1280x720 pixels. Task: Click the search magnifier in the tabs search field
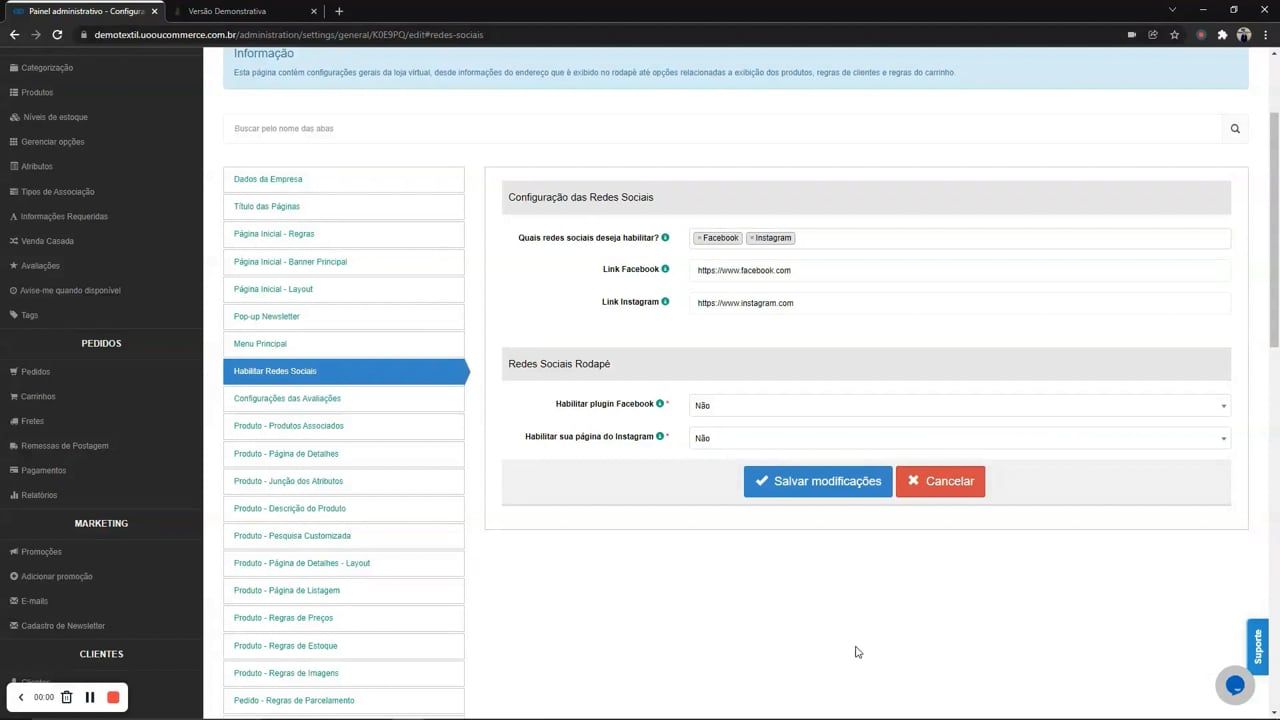click(x=1235, y=128)
